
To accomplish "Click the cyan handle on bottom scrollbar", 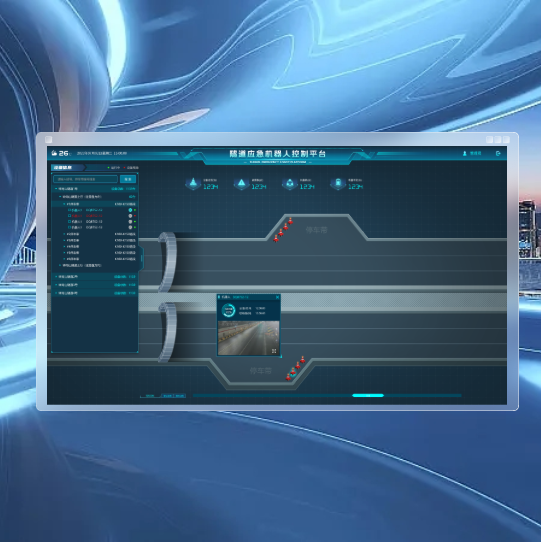I will click(x=368, y=395).
